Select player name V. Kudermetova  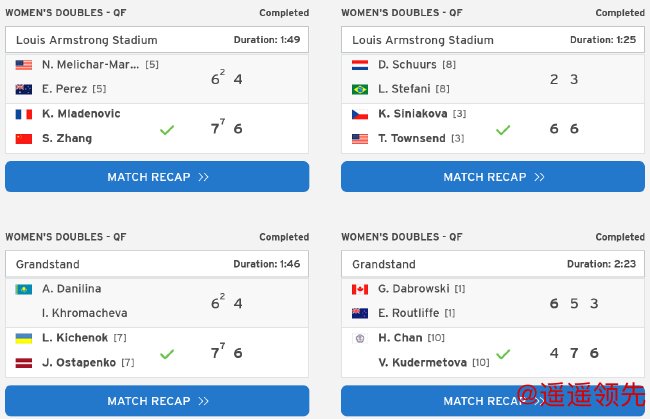[x=422, y=363]
